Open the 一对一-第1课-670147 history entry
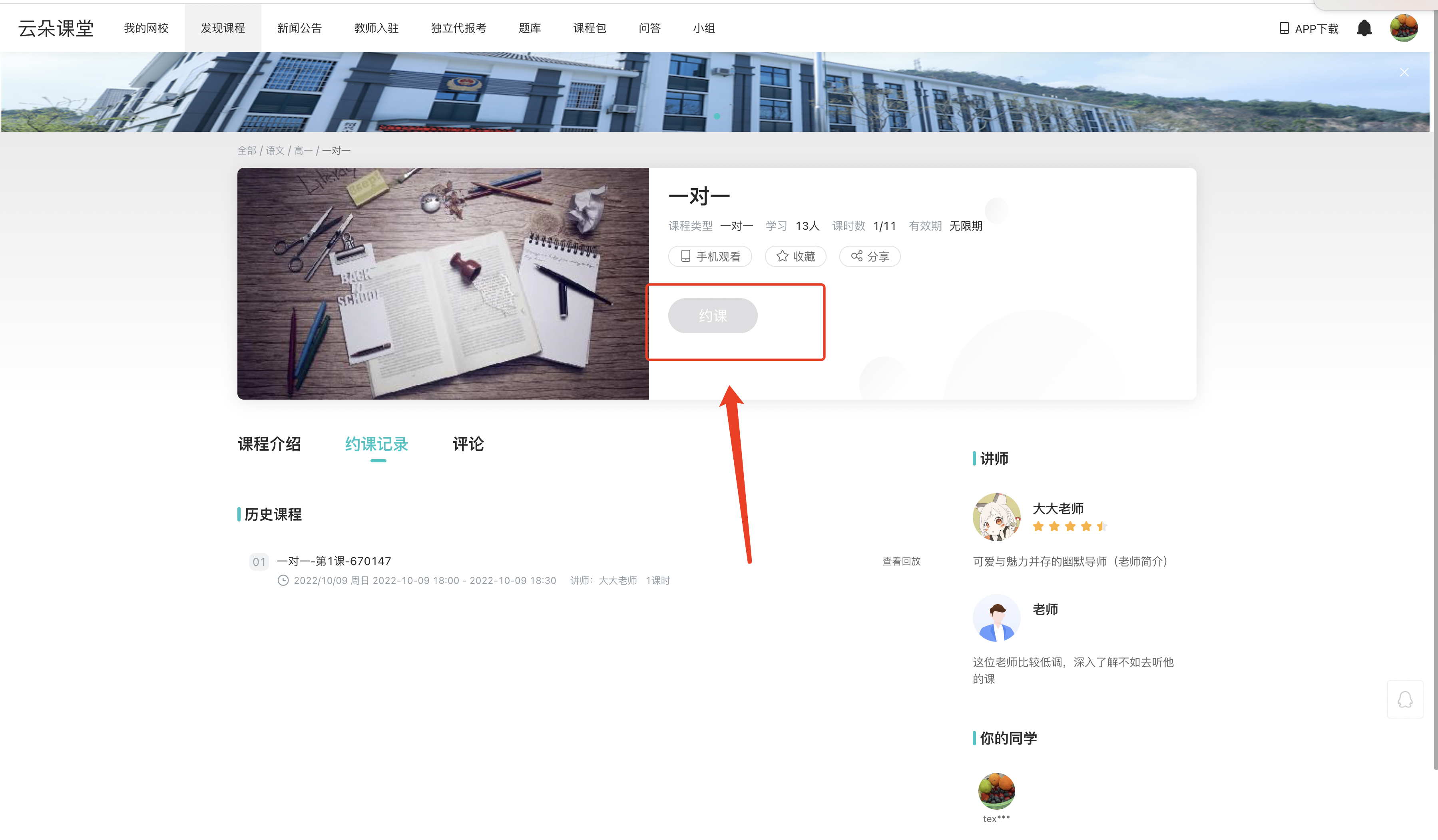 tap(334, 561)
